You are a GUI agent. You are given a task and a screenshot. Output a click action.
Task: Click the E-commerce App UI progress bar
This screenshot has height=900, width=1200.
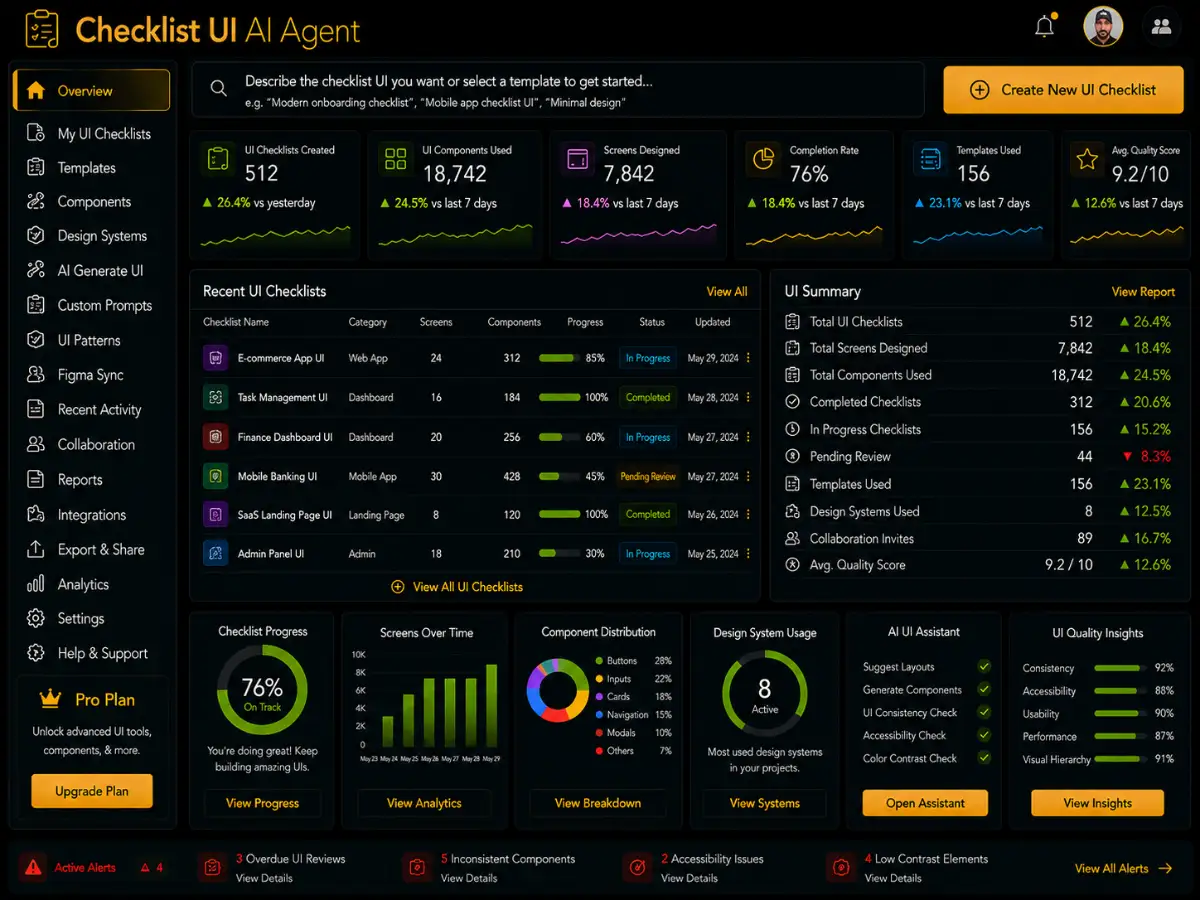tap(559, 358)
